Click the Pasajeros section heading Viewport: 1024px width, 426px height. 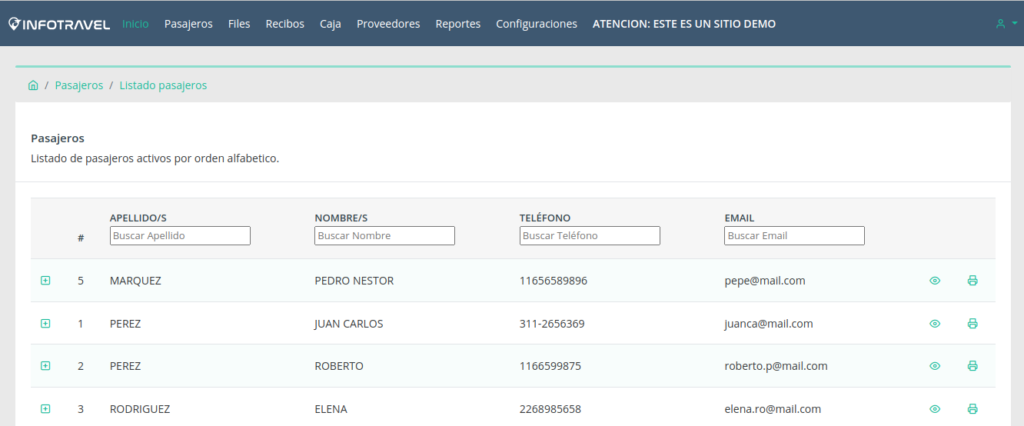57,139
